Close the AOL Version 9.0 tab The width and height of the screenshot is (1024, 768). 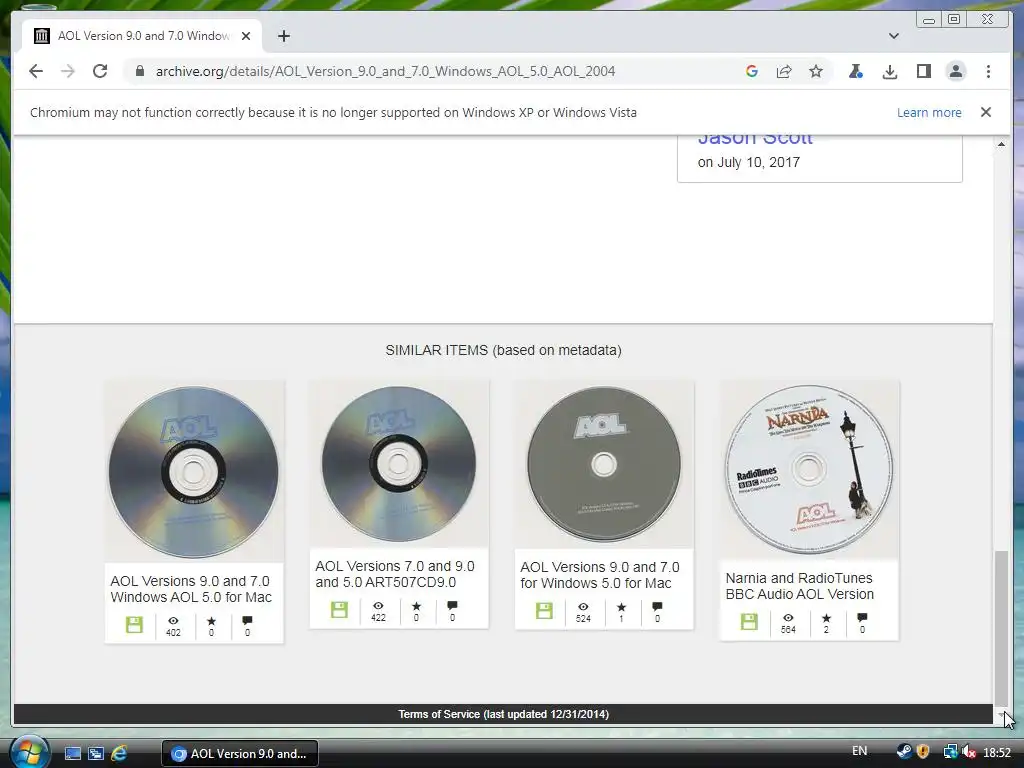[x=246, y=36]
